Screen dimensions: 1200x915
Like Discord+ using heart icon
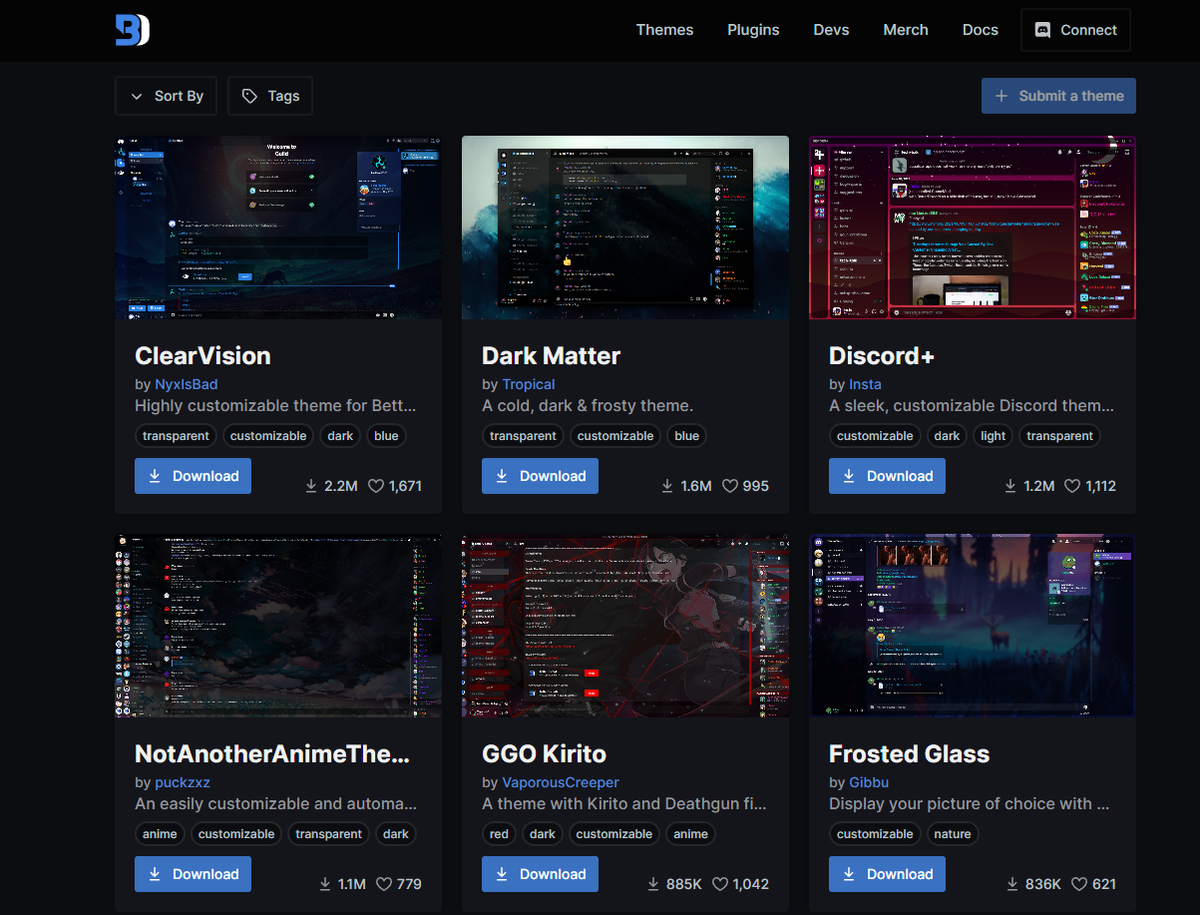[1072, 486]
